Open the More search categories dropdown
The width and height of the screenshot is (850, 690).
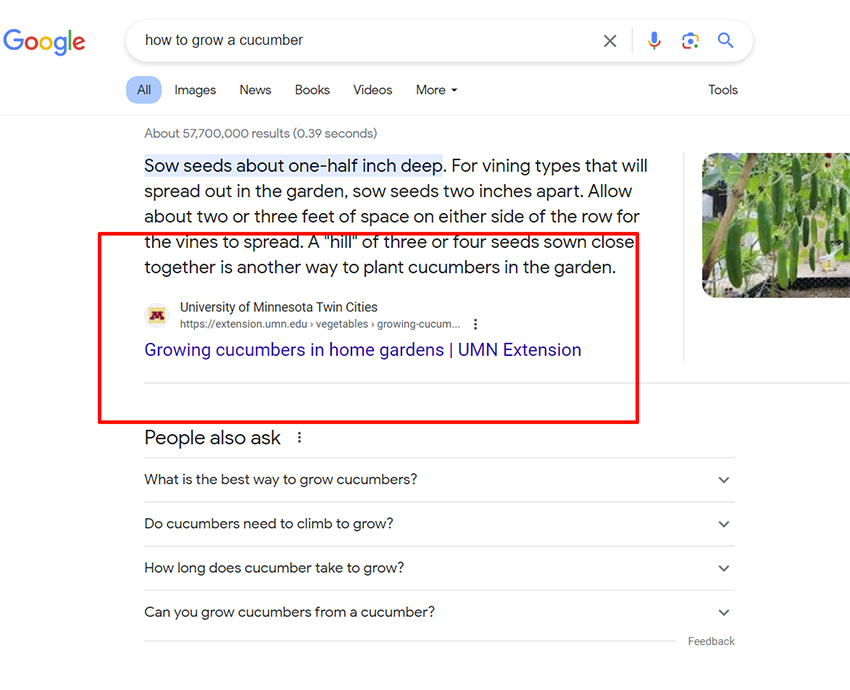[436, 90]
